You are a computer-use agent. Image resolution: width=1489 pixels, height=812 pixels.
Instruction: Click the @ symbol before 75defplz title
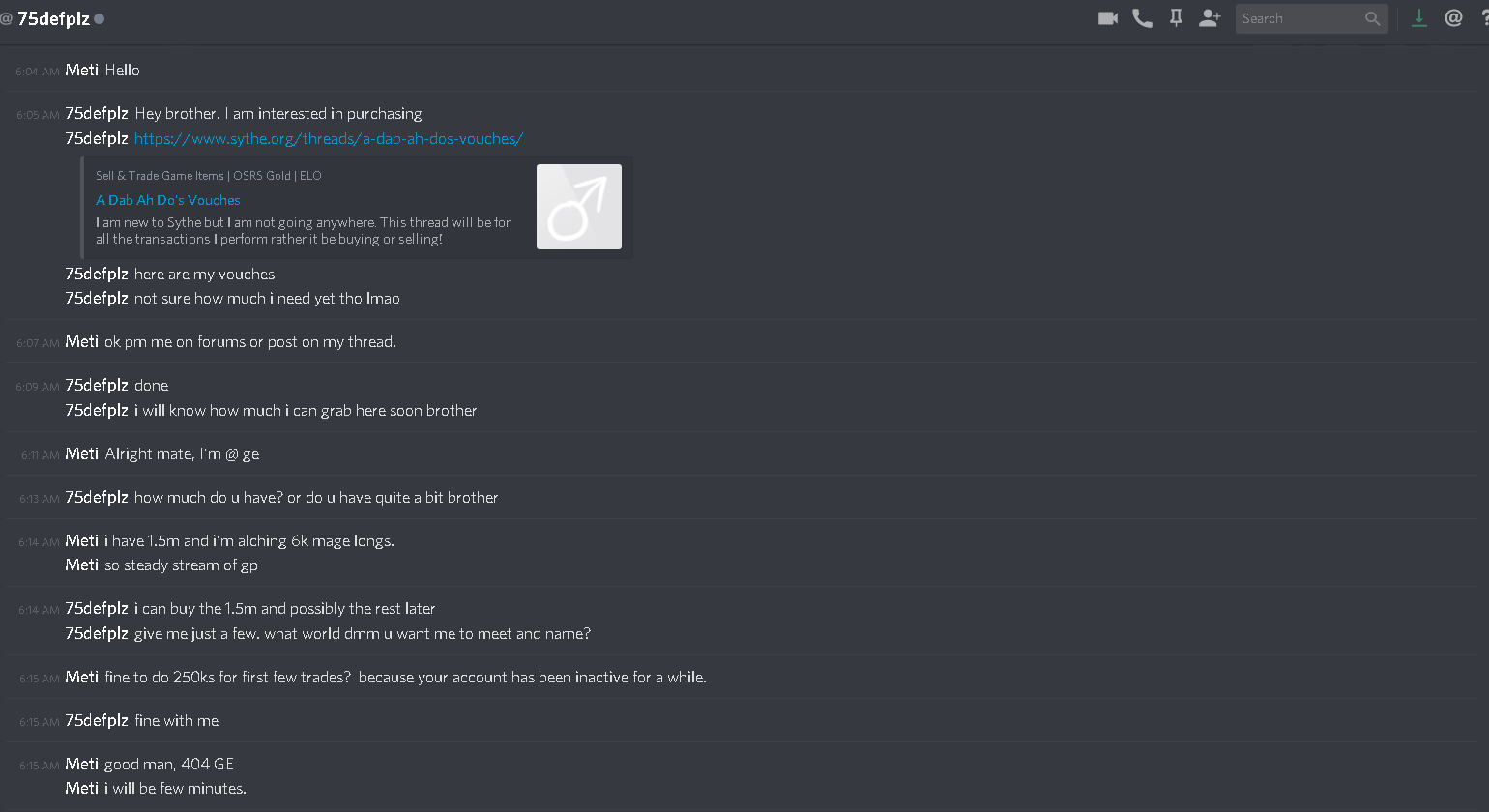6,19
